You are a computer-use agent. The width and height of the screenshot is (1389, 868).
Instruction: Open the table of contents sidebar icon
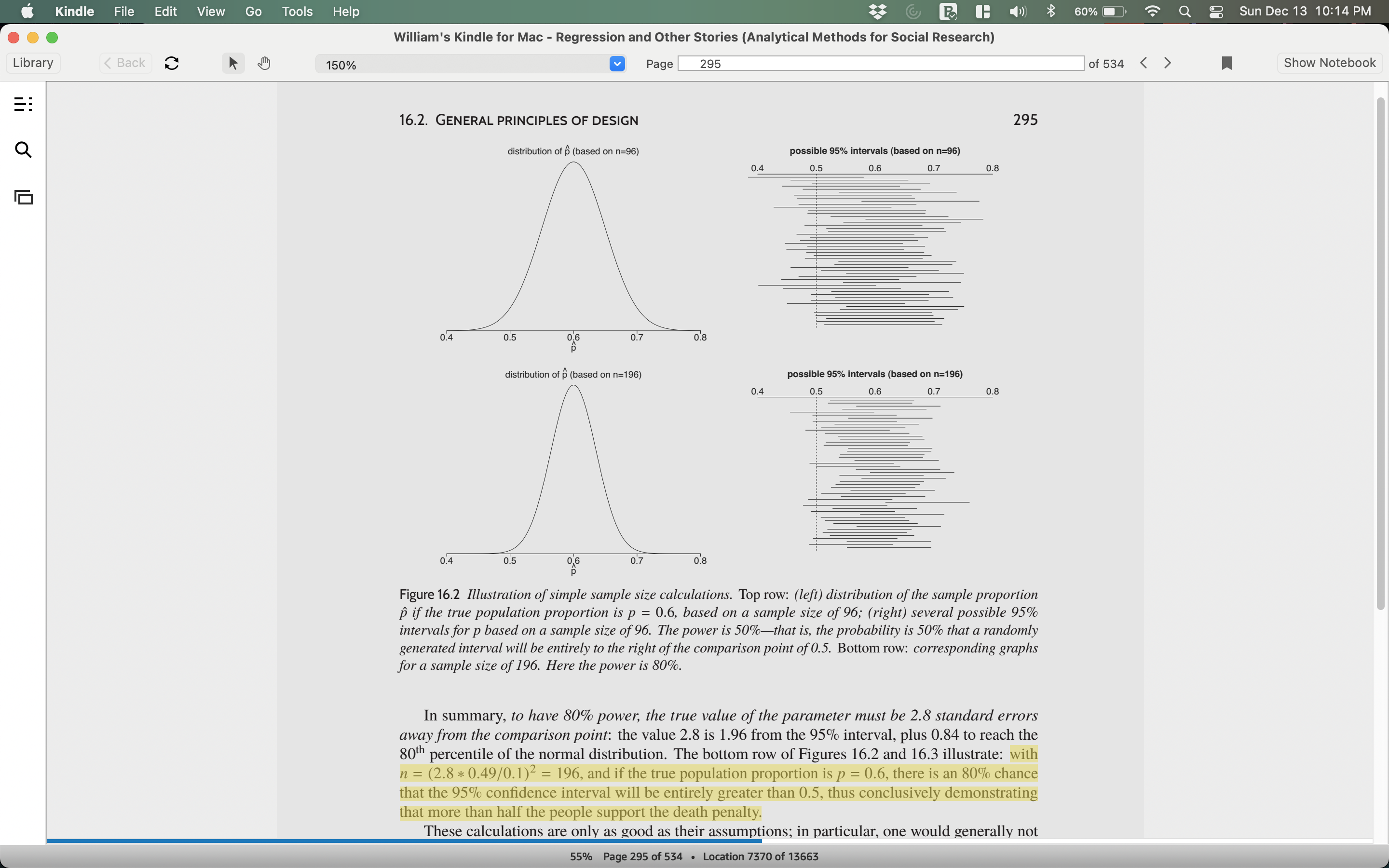point(23,104)
